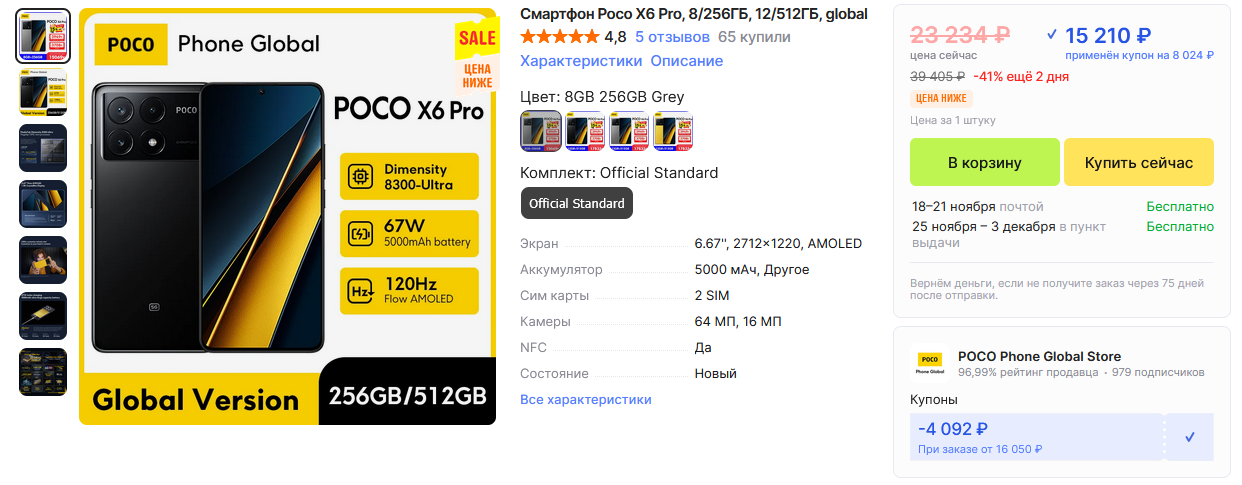Jump to the Характеристики section
This screenshot has height=485, width=1242.
581,61
